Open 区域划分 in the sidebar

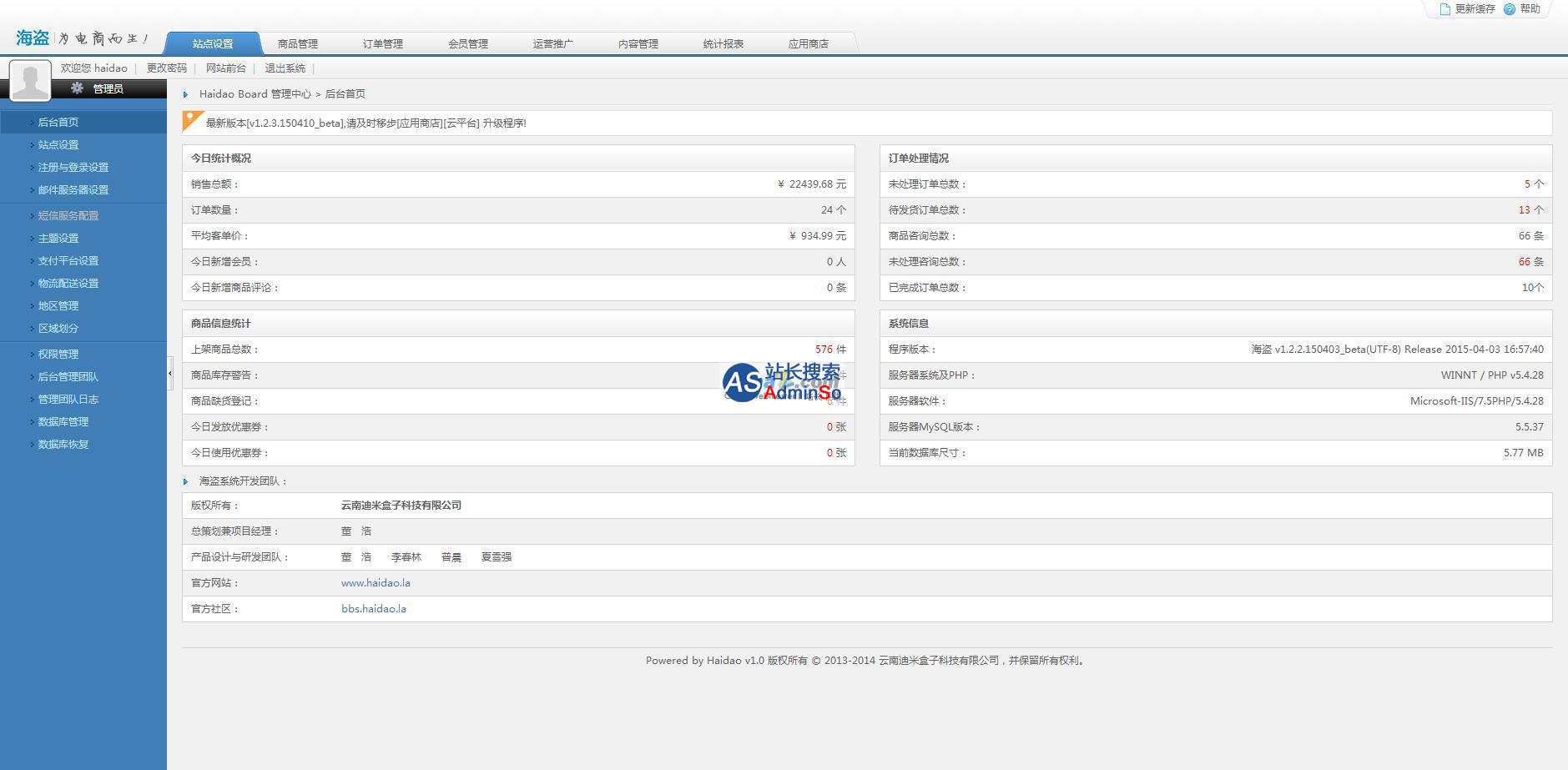coord(58,329)
